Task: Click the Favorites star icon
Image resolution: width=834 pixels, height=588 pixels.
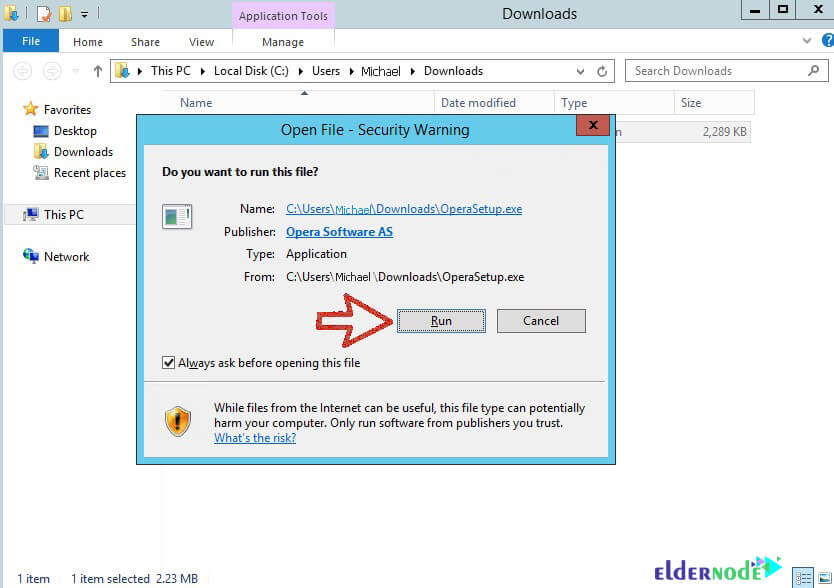Action: [x=30, y=109]
